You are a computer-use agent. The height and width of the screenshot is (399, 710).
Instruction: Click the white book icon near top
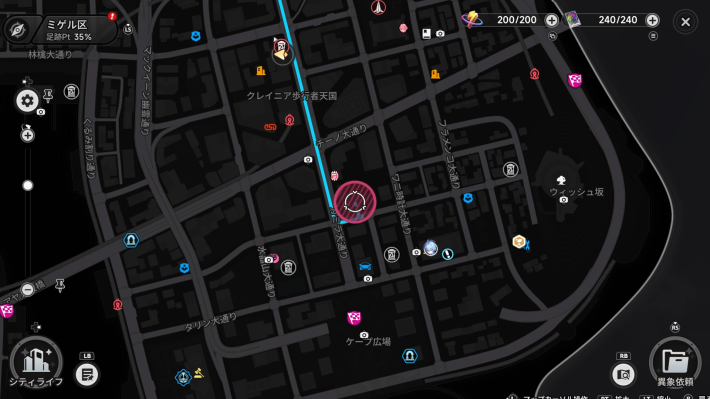point(426,34)
